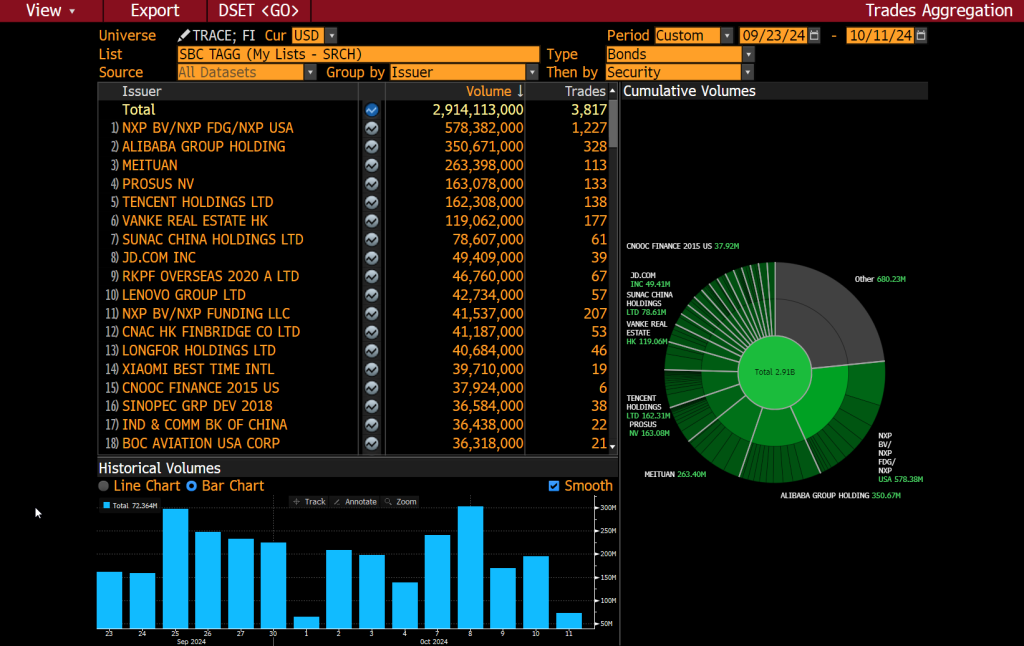Click the chart icon beside NXP BV/NXP FUNDING LLC

(x=372, y=314)
